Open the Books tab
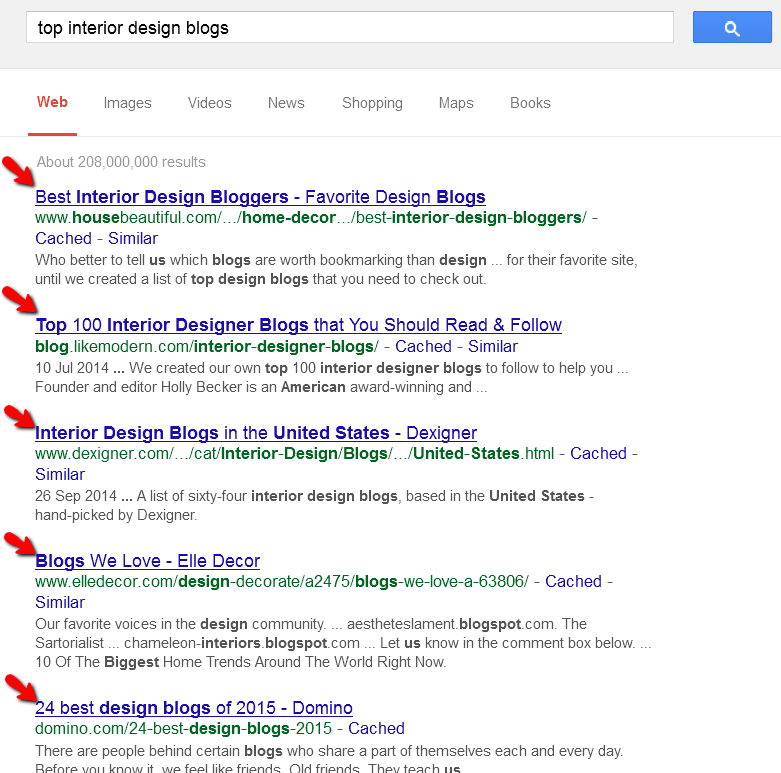 coord(530,103)
